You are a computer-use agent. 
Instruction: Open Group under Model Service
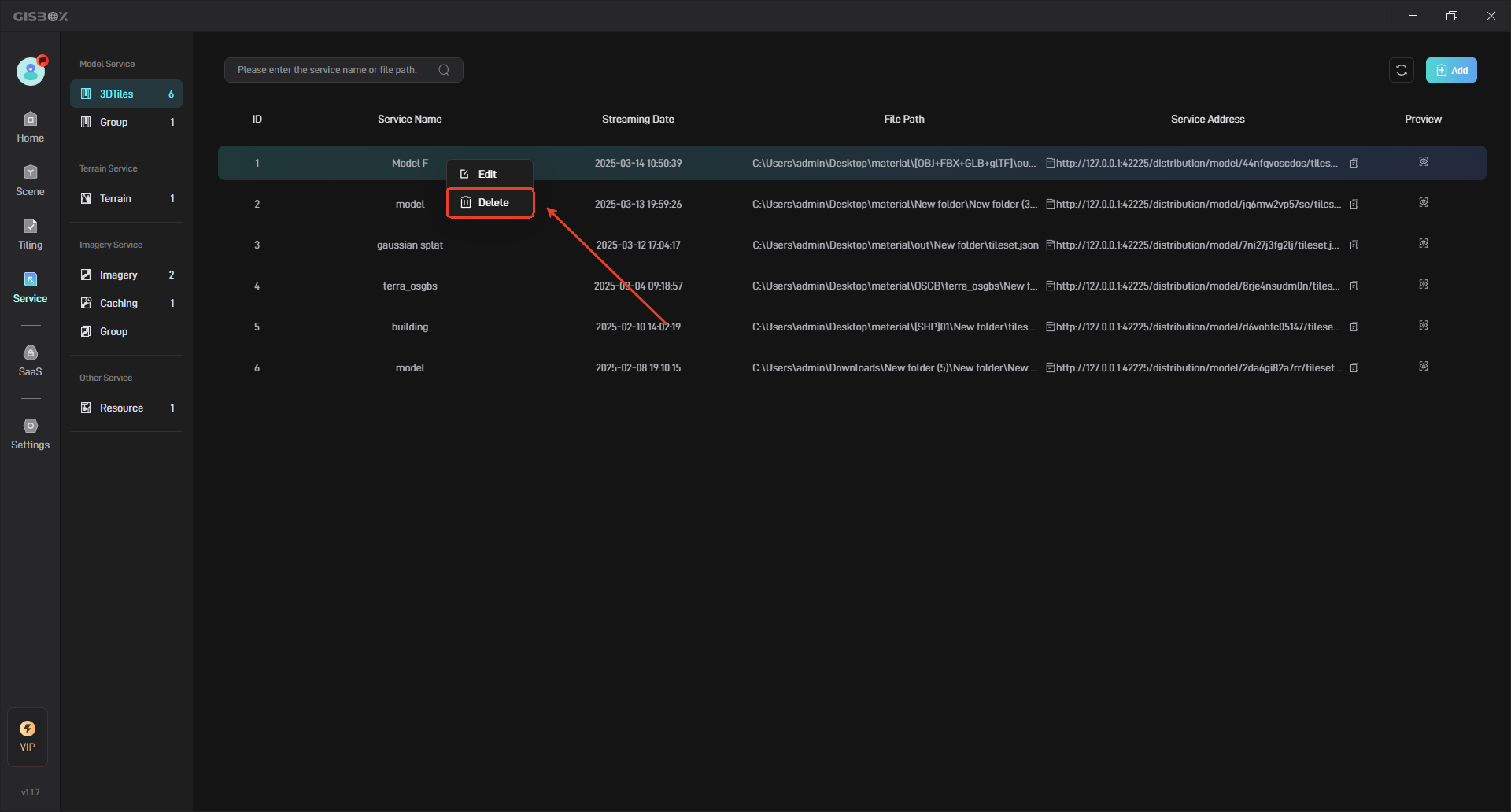[127, 122]
